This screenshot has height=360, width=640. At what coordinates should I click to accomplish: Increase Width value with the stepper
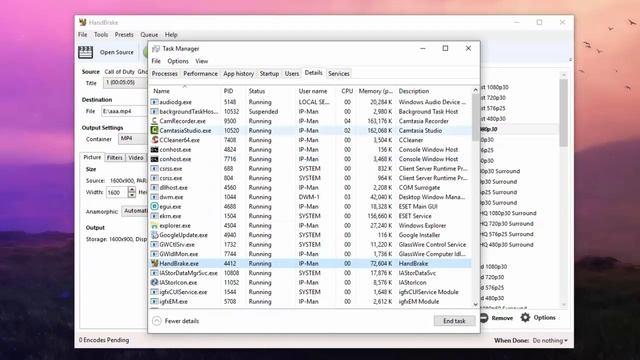[x=131, y=189]
